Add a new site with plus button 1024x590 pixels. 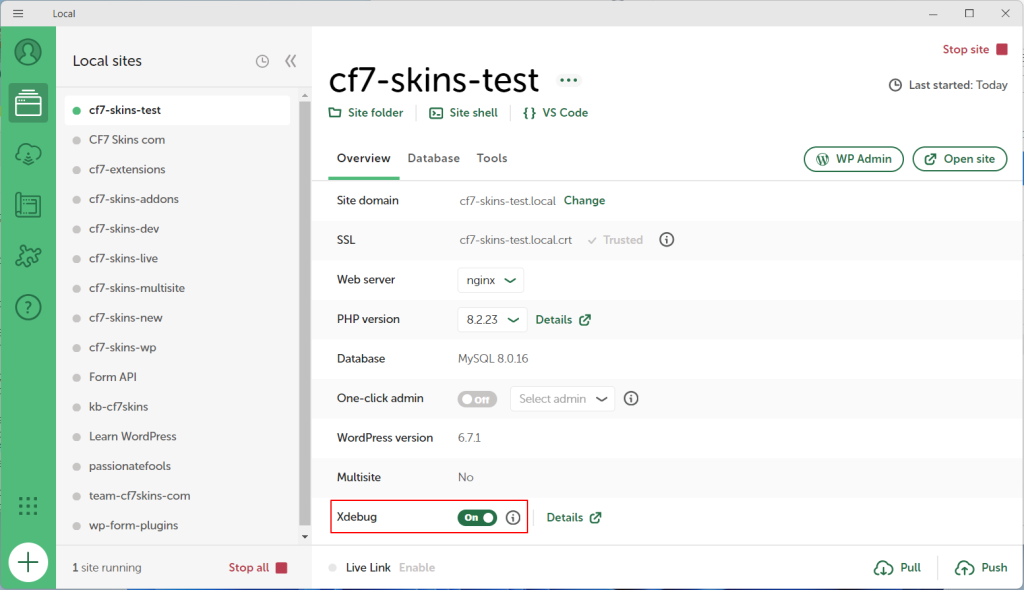[28, 563]
